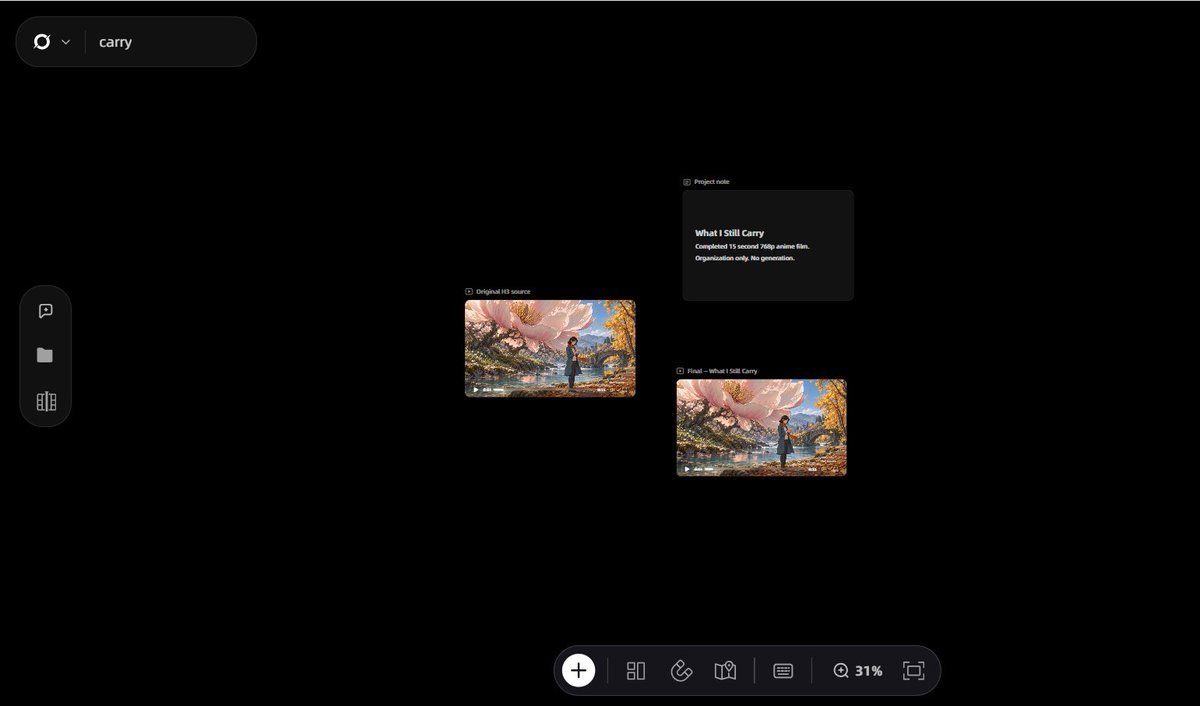Image resolution: width=1200 pixels, height=706 pixels.
Task: Click the note heading 'What I Still Carry'
Action: coord(729,233)
